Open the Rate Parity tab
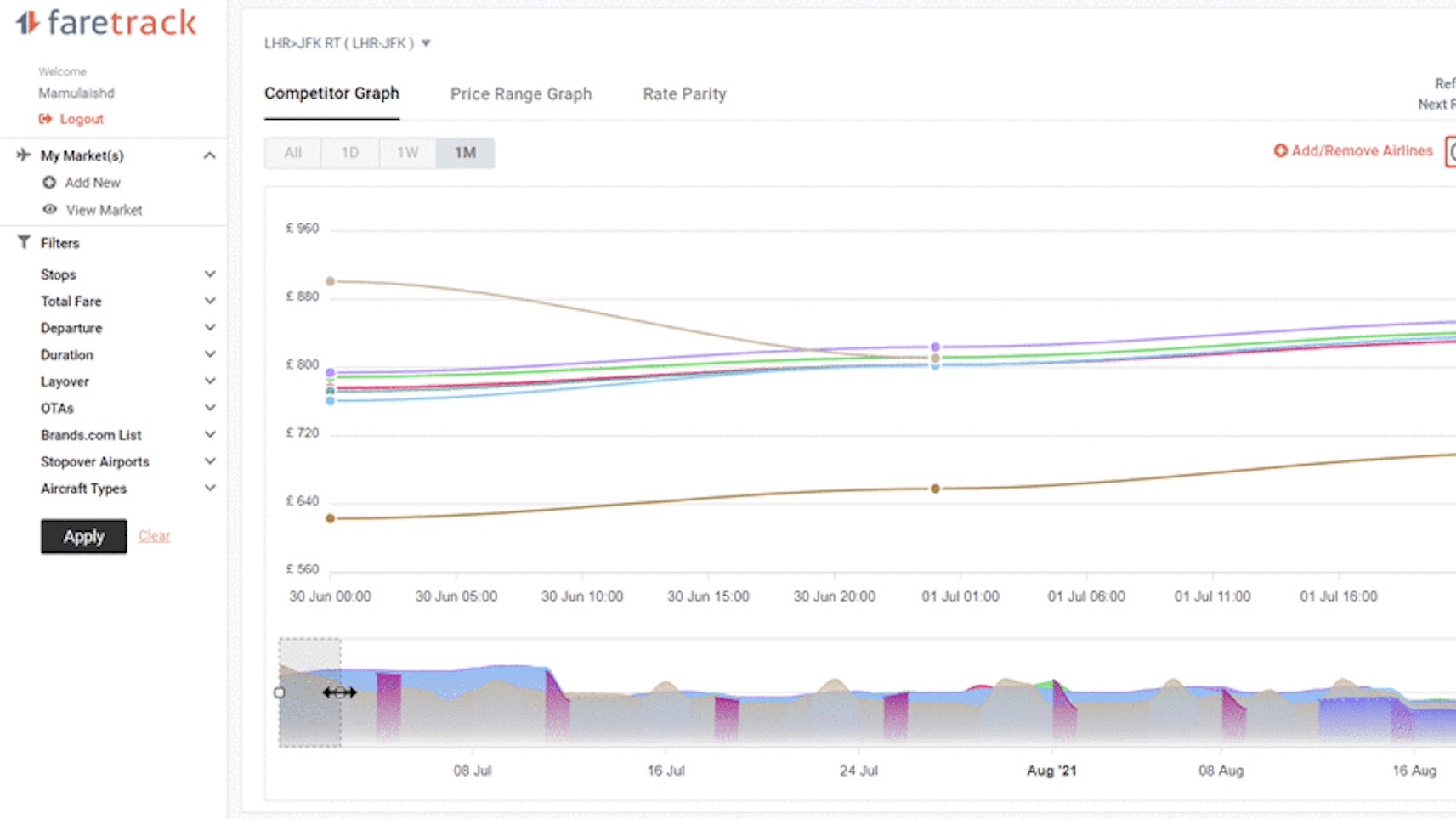 point(684,94)
